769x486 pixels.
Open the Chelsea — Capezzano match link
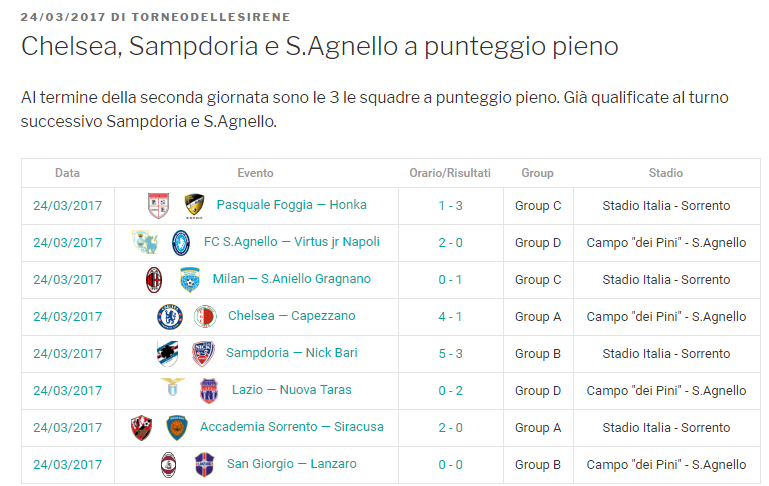click(291, 316)
